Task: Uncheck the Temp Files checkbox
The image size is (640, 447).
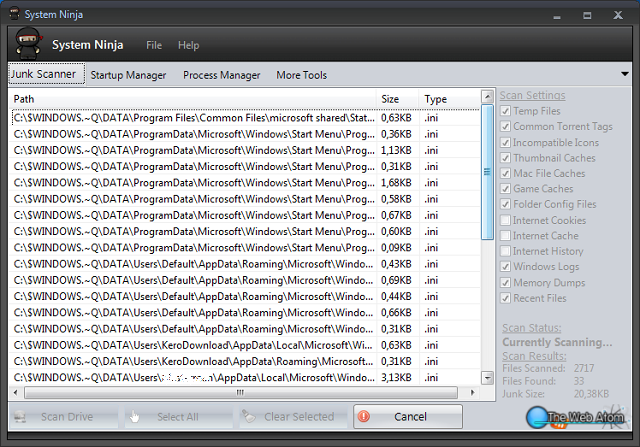Action: (505, 111)
